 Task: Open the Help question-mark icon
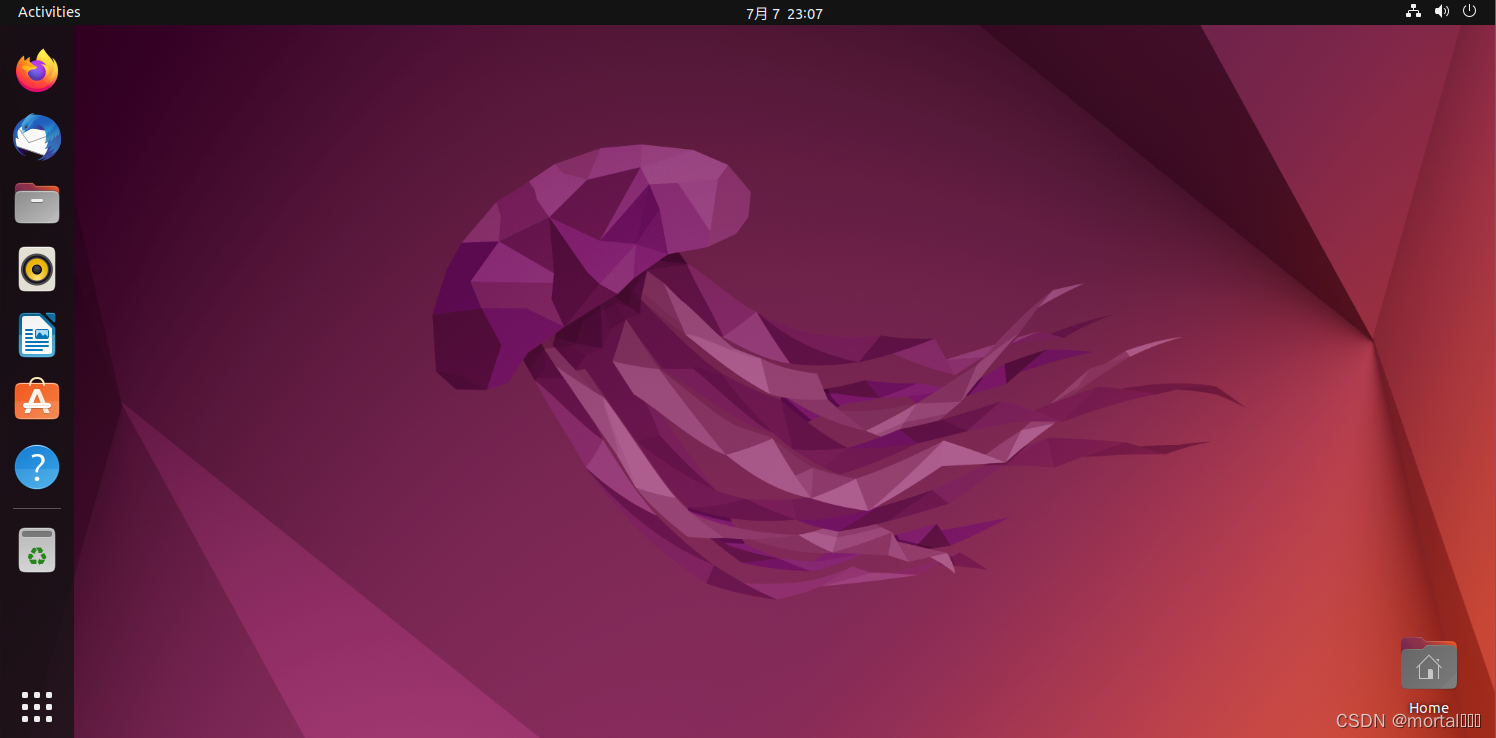point(37,467)
